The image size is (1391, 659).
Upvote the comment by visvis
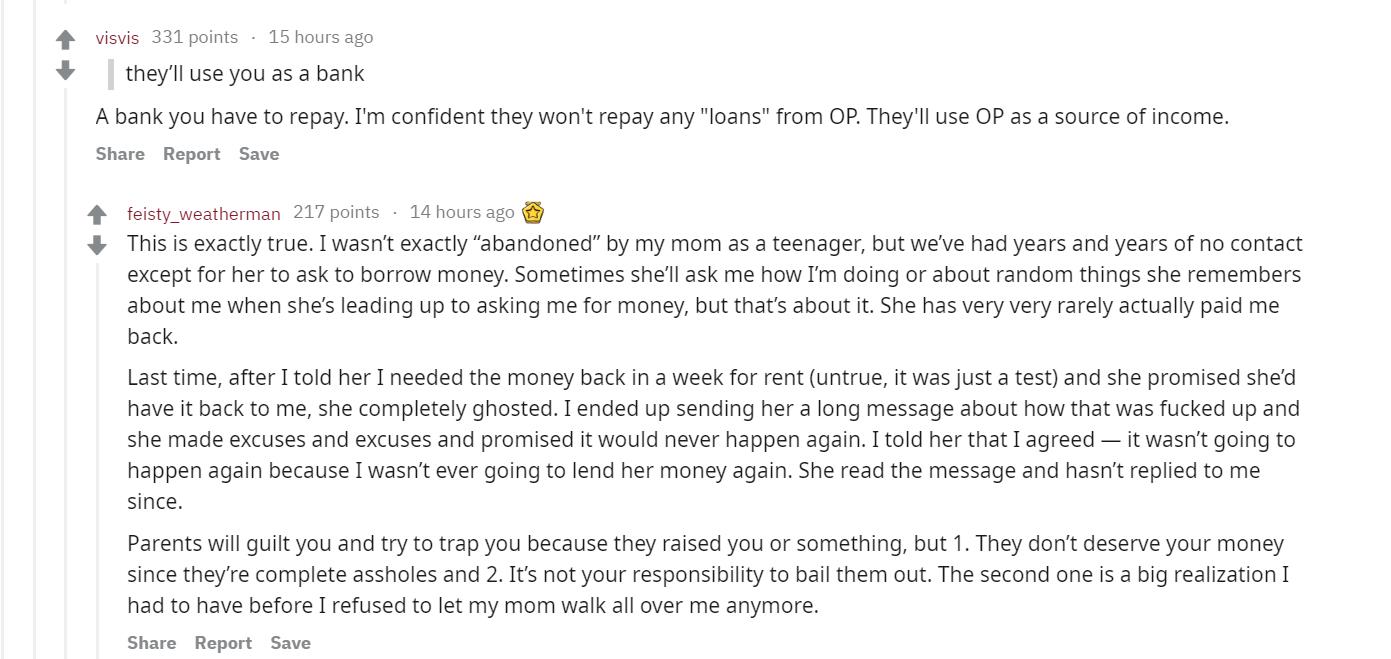click(65, 40)
